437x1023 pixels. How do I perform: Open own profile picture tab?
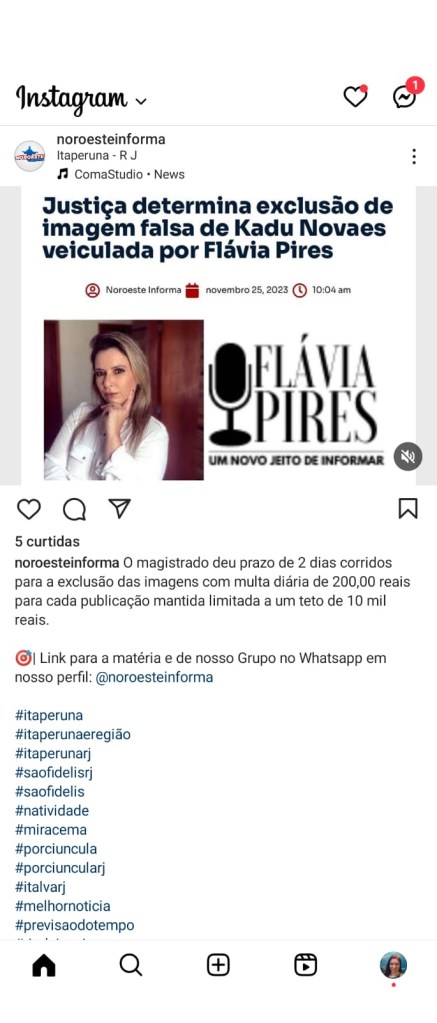coord(393,965)
